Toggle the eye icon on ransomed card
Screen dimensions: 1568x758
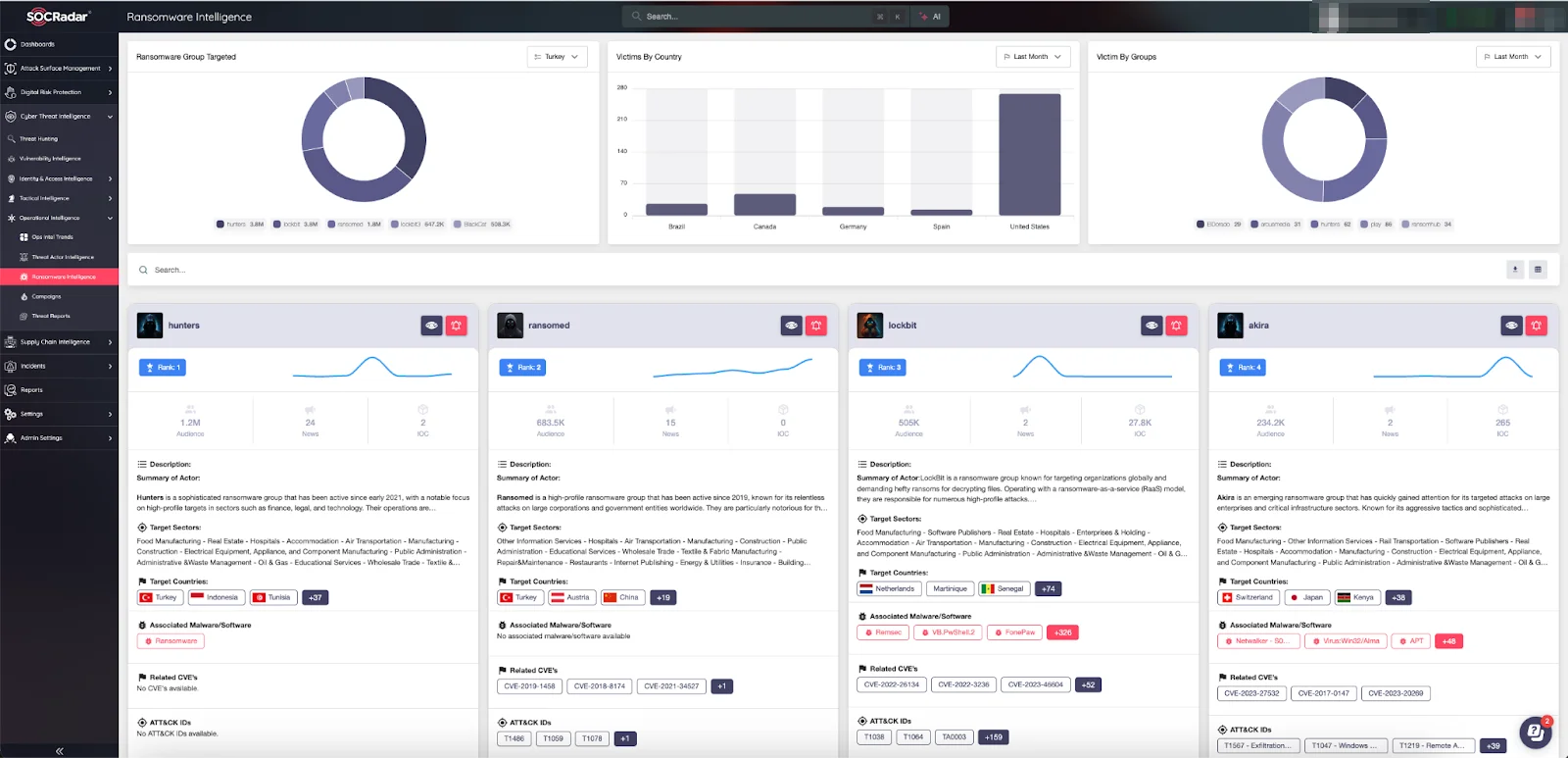792,326
